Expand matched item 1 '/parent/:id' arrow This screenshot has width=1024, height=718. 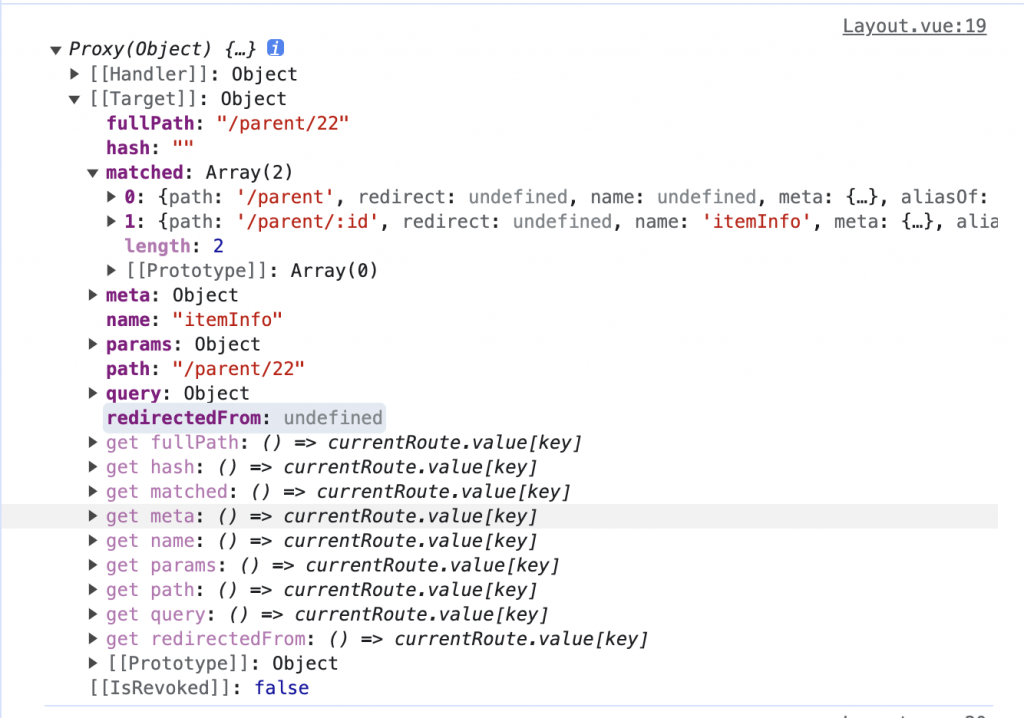click(112, 221)
